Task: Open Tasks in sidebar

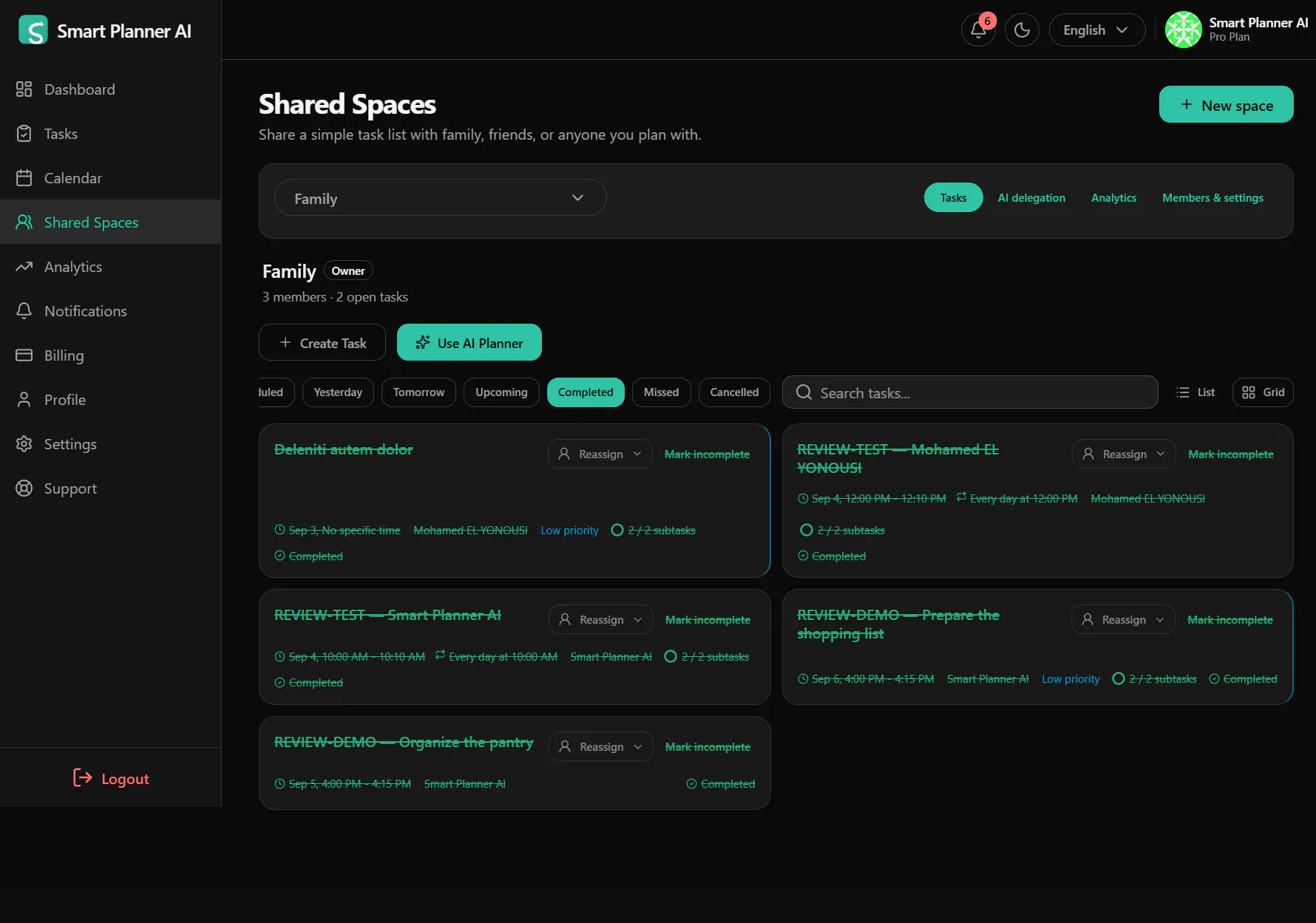Action: click(110, 134)
